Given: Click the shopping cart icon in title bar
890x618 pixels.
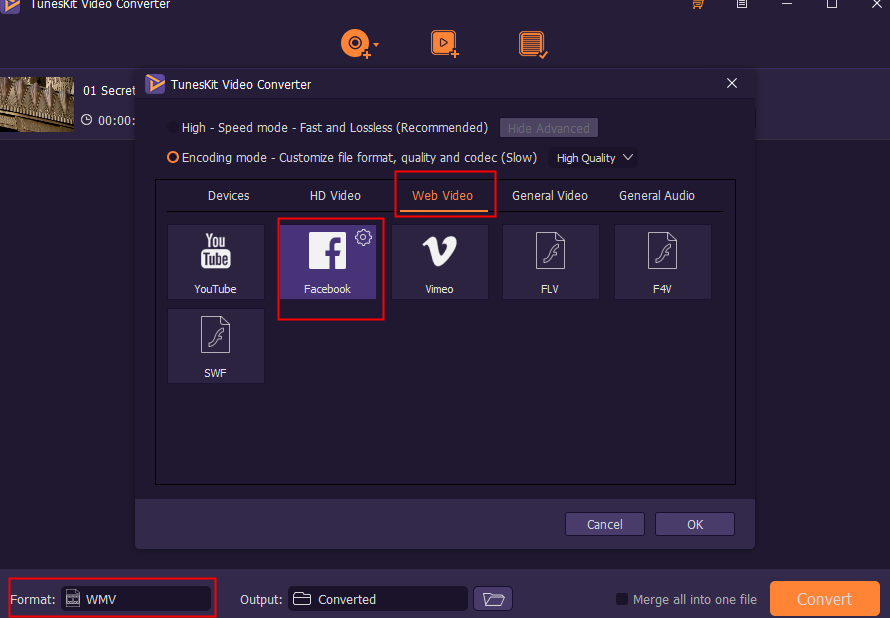Looking at the screenshot, I should click(698, 5).
